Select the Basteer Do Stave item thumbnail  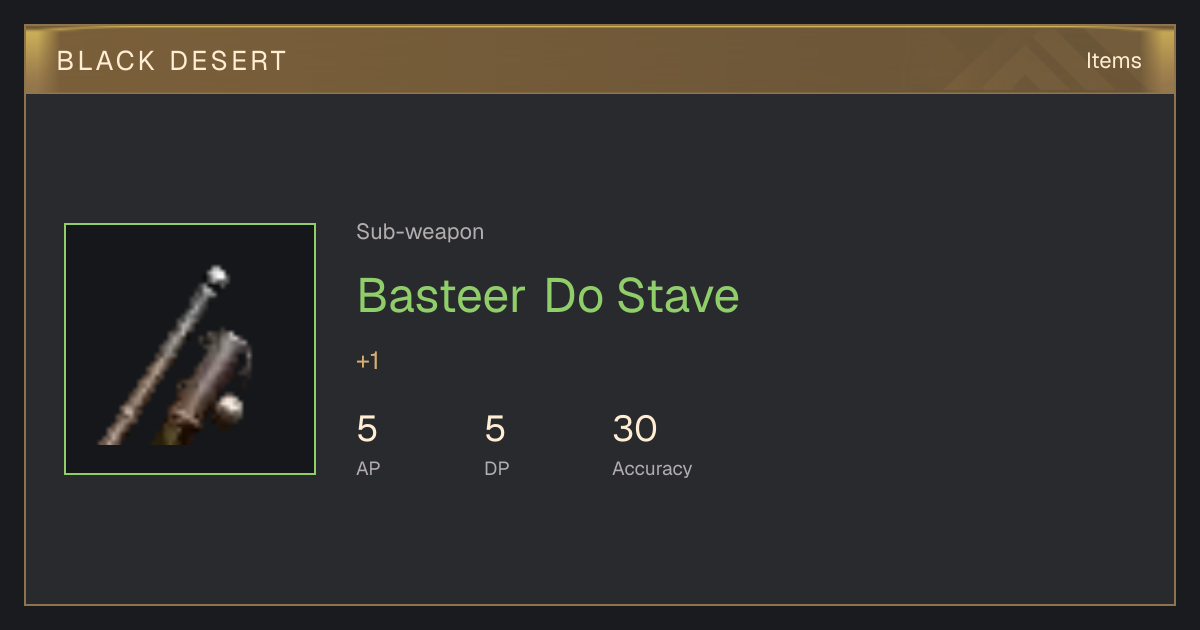point(190,349)
